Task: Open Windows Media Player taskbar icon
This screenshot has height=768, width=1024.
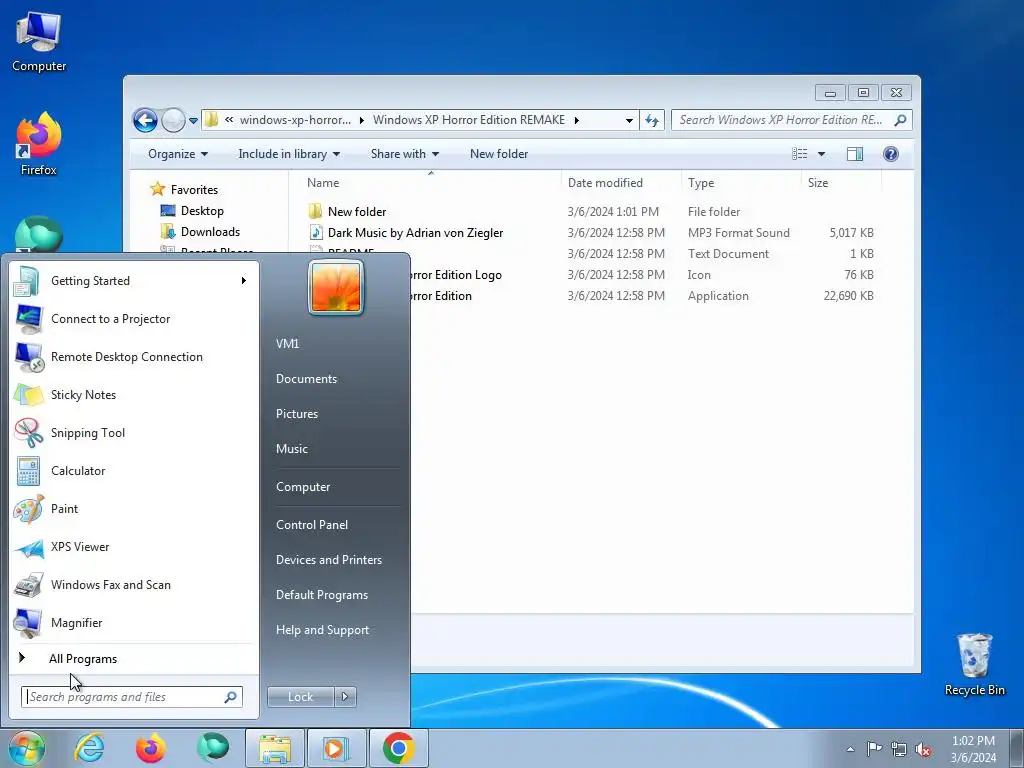Action: click(336, 748)
